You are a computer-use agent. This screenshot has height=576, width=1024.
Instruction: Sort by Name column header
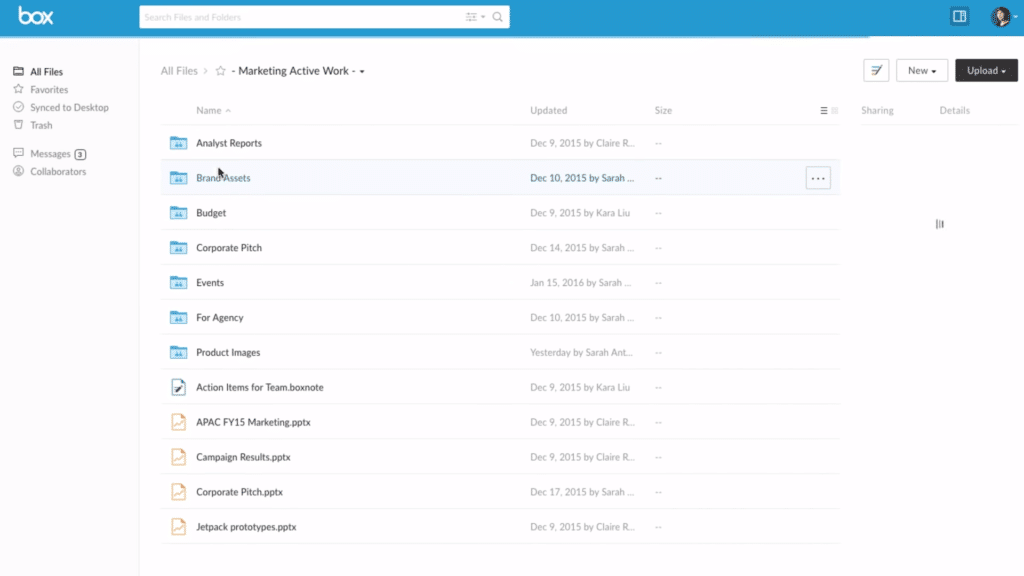(213, 110)
